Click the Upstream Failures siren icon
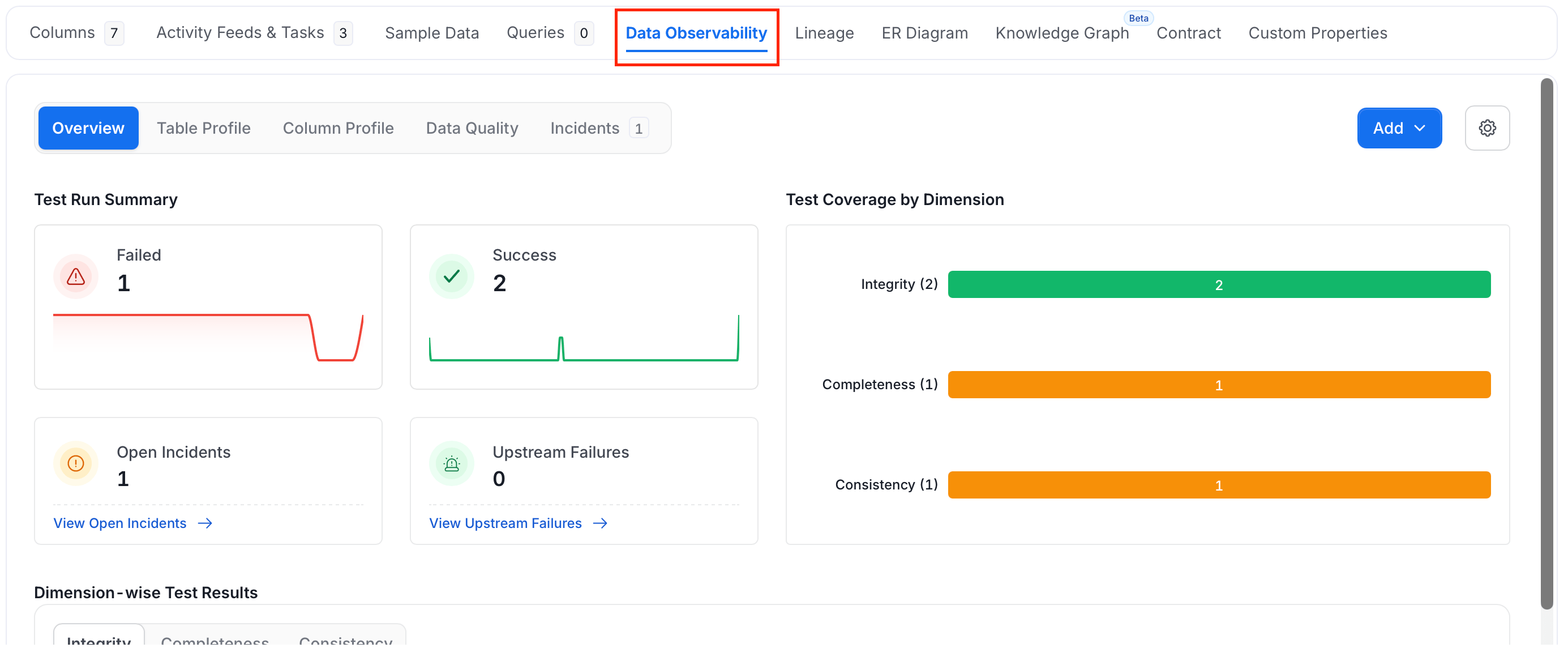 coord(452,463)
